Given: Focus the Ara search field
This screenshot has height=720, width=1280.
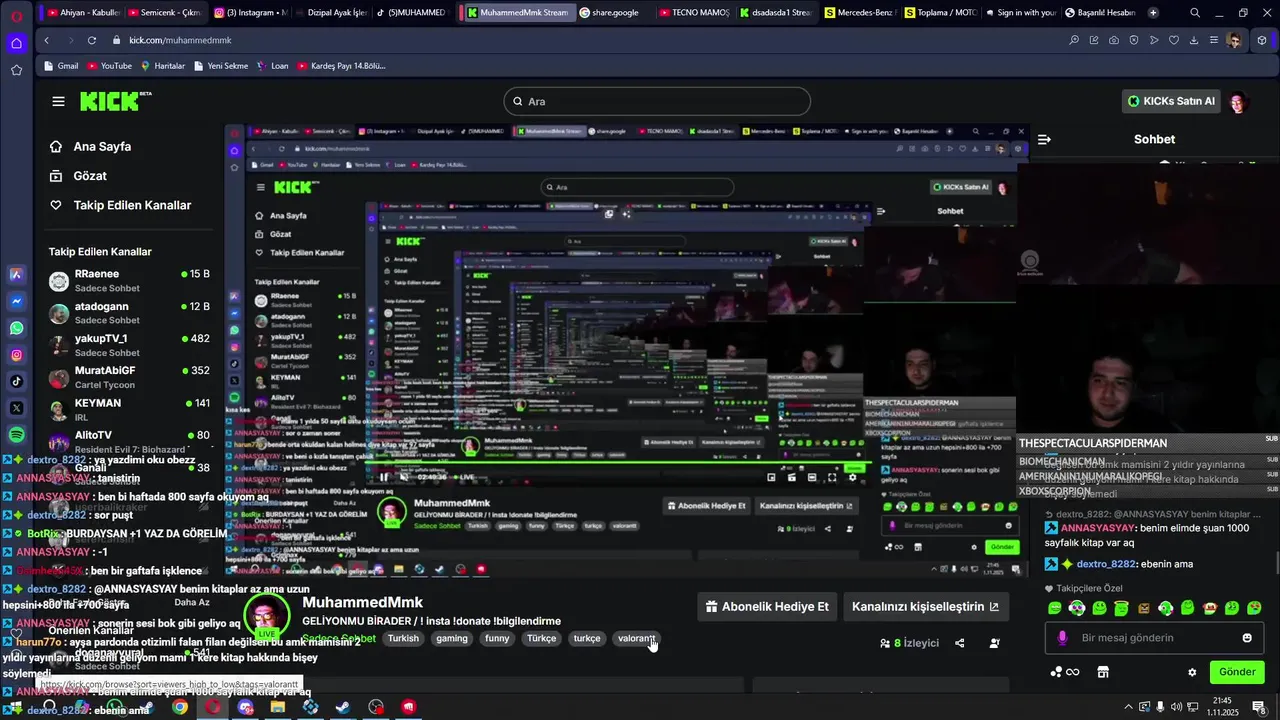Looking at the screenshot, I should click(x=657, y=101).
